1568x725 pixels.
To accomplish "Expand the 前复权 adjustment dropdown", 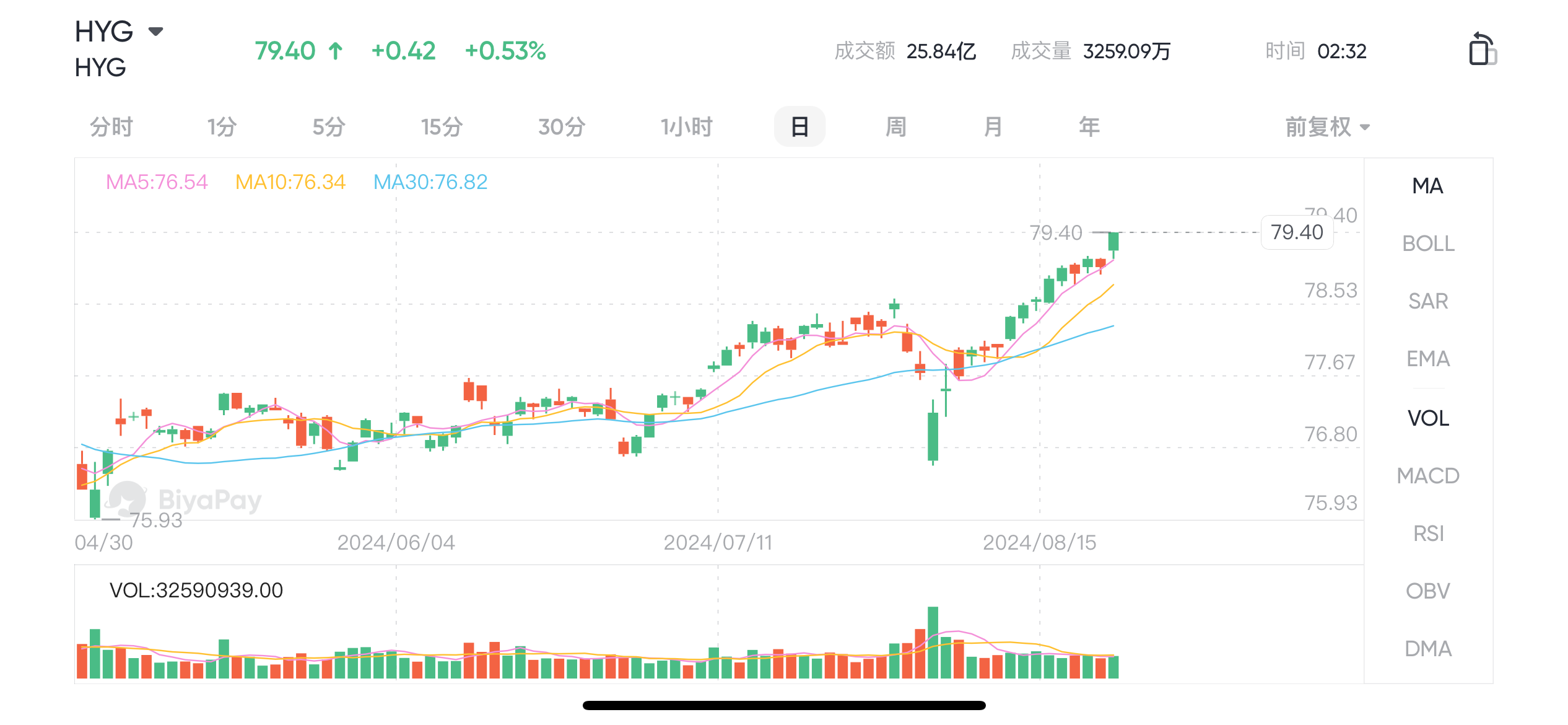I will click(x=1327, y=127).
